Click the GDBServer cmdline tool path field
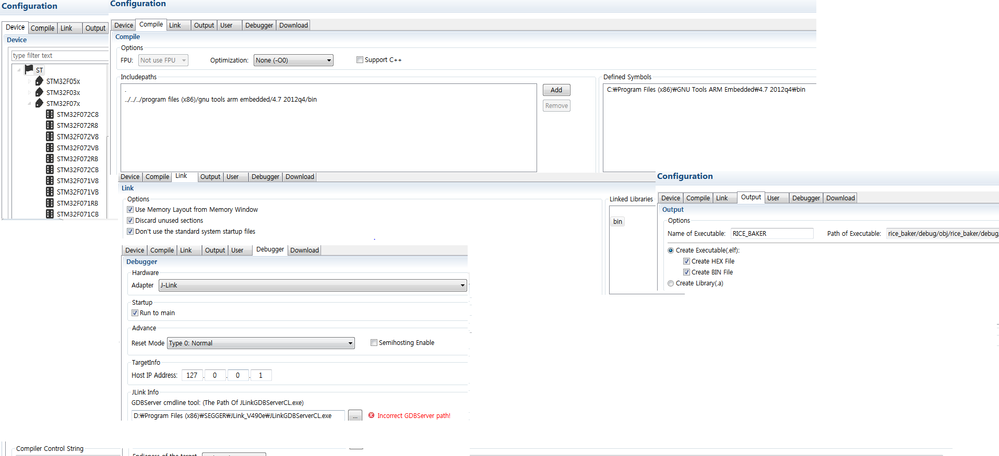 [x=238, y=416]
